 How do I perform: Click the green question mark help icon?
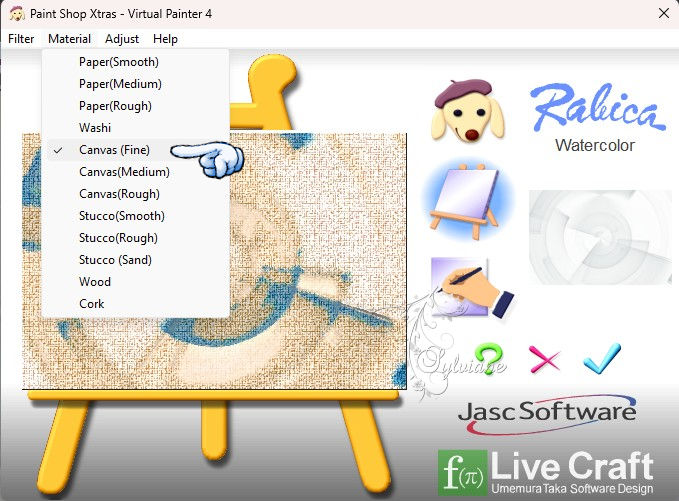(489, 359)
